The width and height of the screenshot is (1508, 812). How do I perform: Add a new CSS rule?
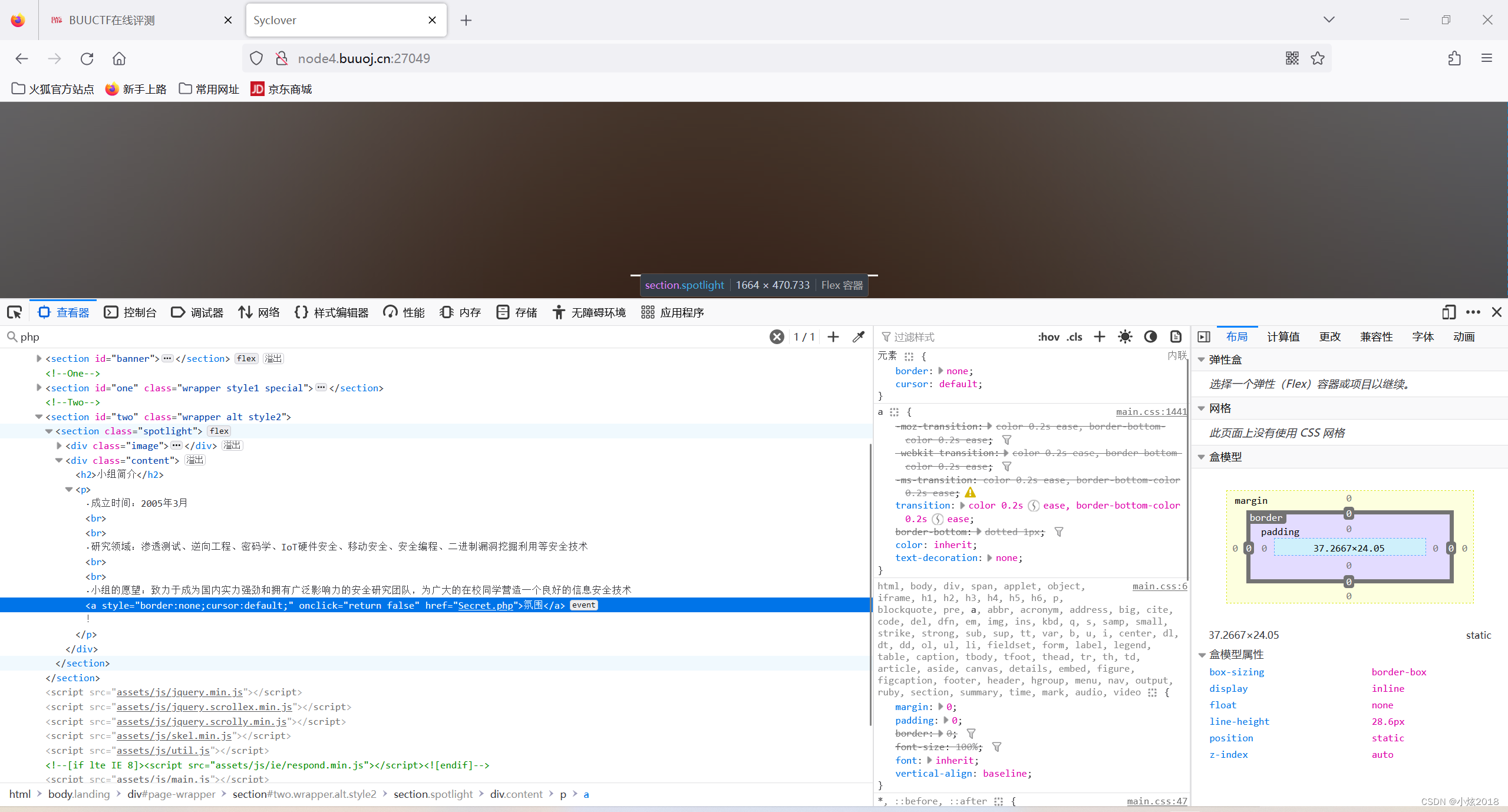(1100, 337)
